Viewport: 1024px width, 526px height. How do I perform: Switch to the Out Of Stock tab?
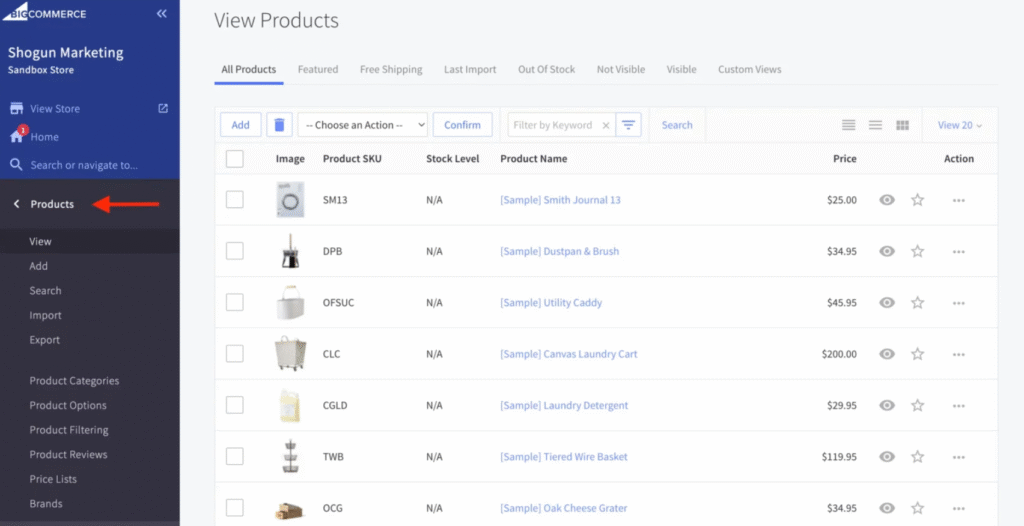[546, 69]
